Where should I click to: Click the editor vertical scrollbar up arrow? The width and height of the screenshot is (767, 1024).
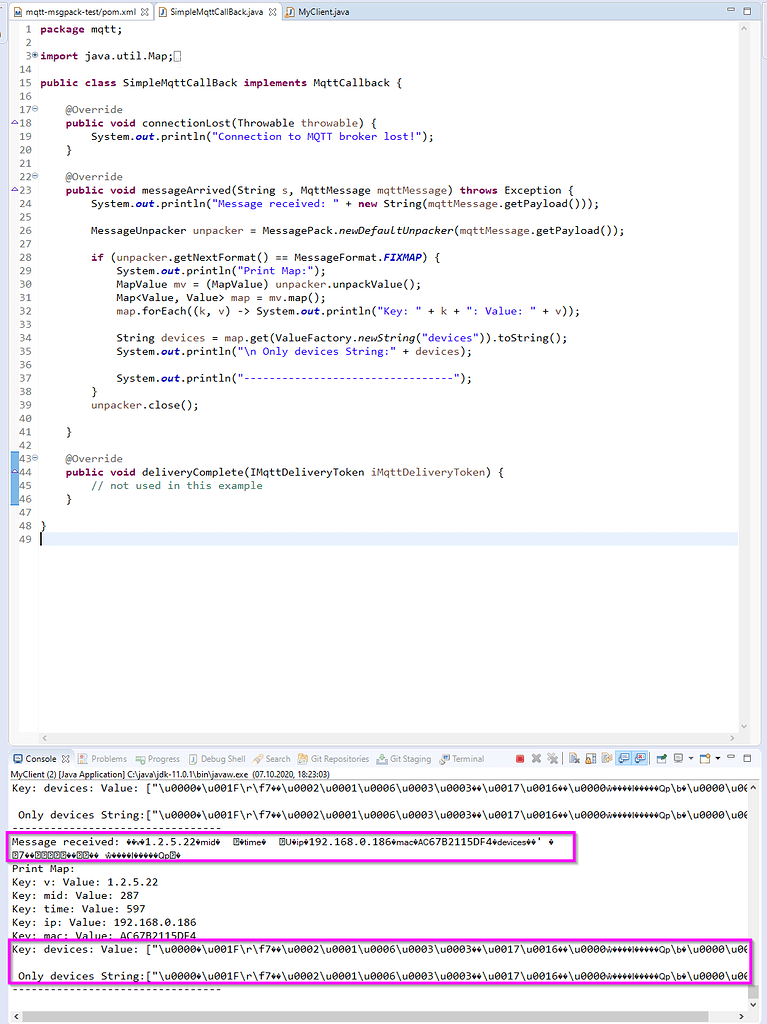pyautogui.click(x=743, y=29)
